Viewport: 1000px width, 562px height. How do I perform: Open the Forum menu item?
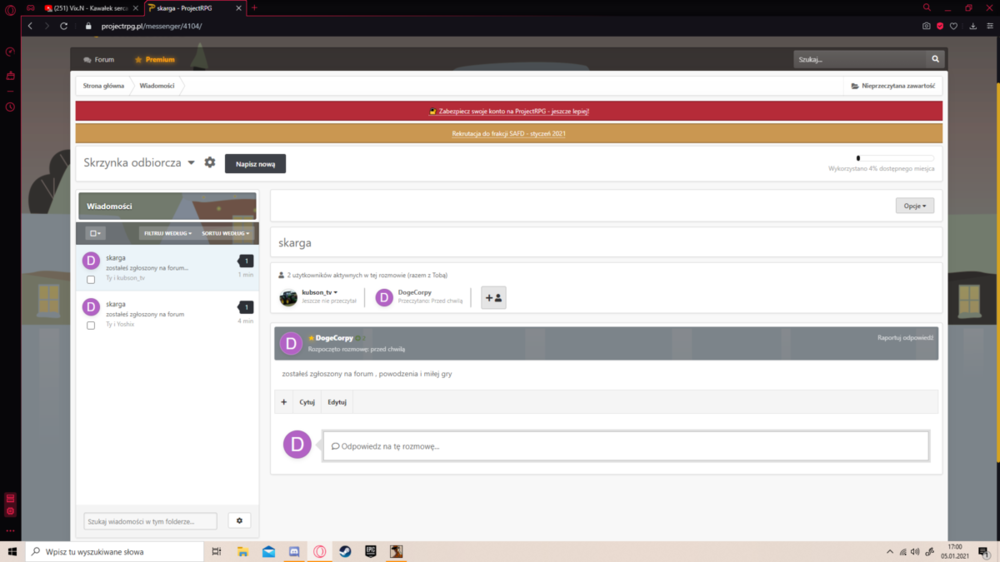click(99, 59)
